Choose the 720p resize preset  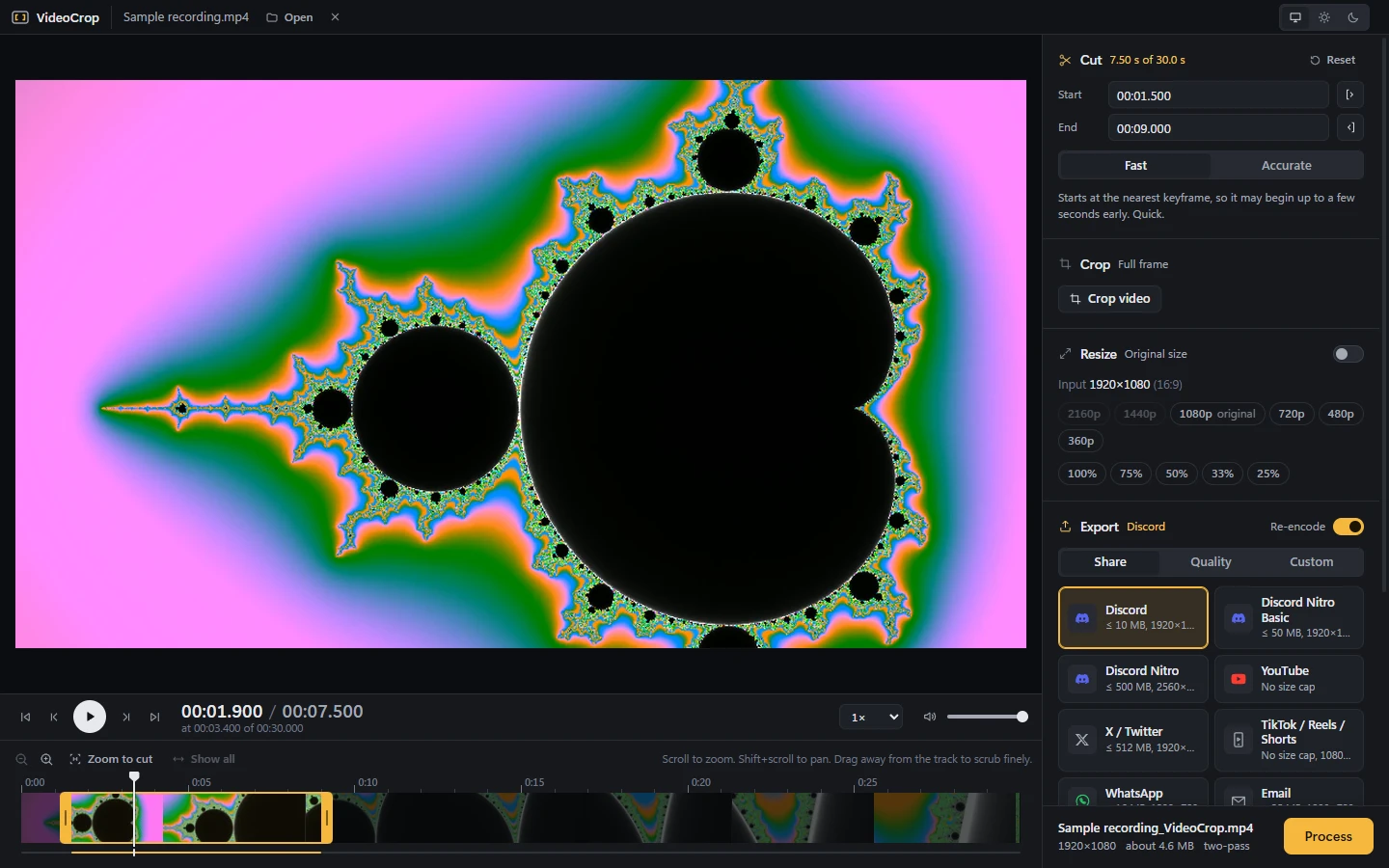tap(1291, 414)
